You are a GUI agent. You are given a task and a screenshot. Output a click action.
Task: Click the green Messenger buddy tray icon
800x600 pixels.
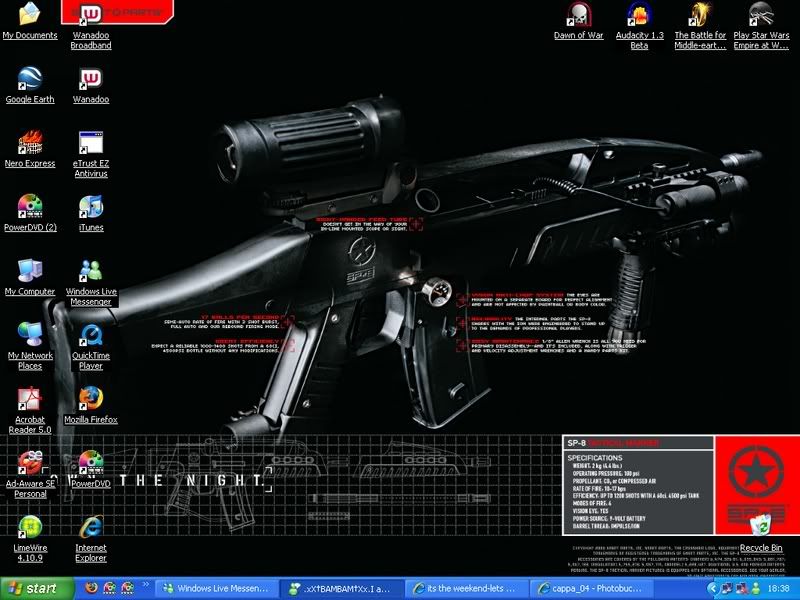tap(756, 589)
